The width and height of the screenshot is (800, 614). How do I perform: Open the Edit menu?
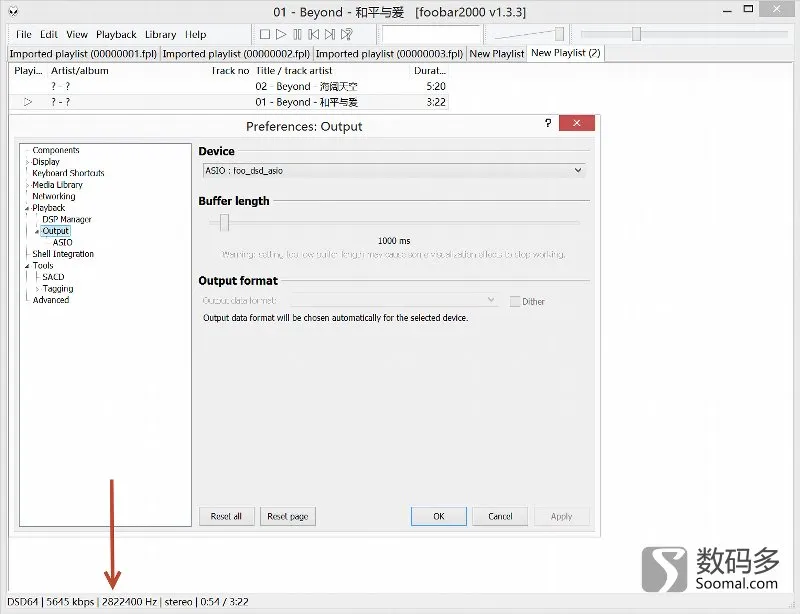pyautogui.click(x=48, y=34)
